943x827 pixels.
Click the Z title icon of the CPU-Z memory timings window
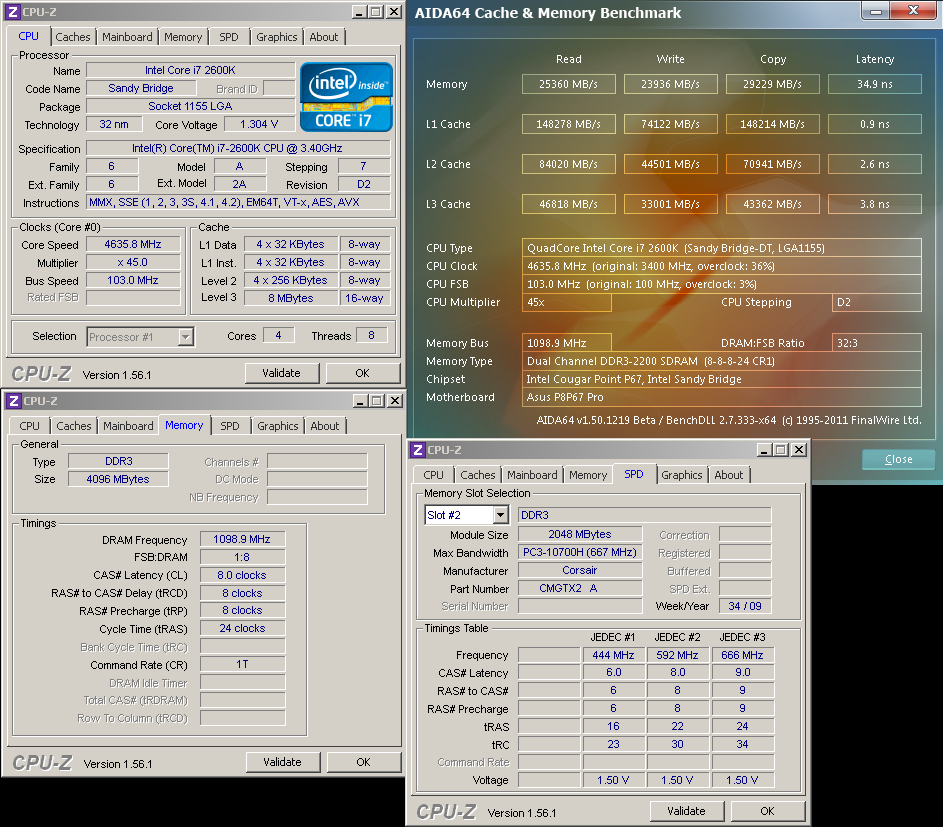point(14,401)
